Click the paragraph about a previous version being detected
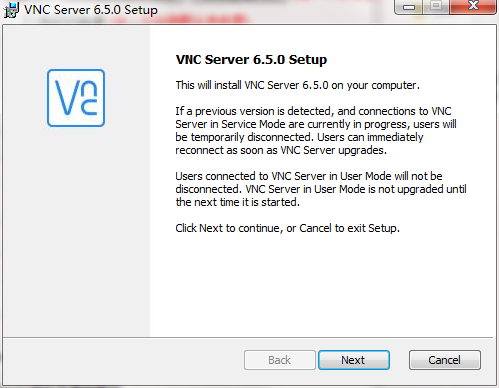The image size is (499, 388). (x=316, y=131)
